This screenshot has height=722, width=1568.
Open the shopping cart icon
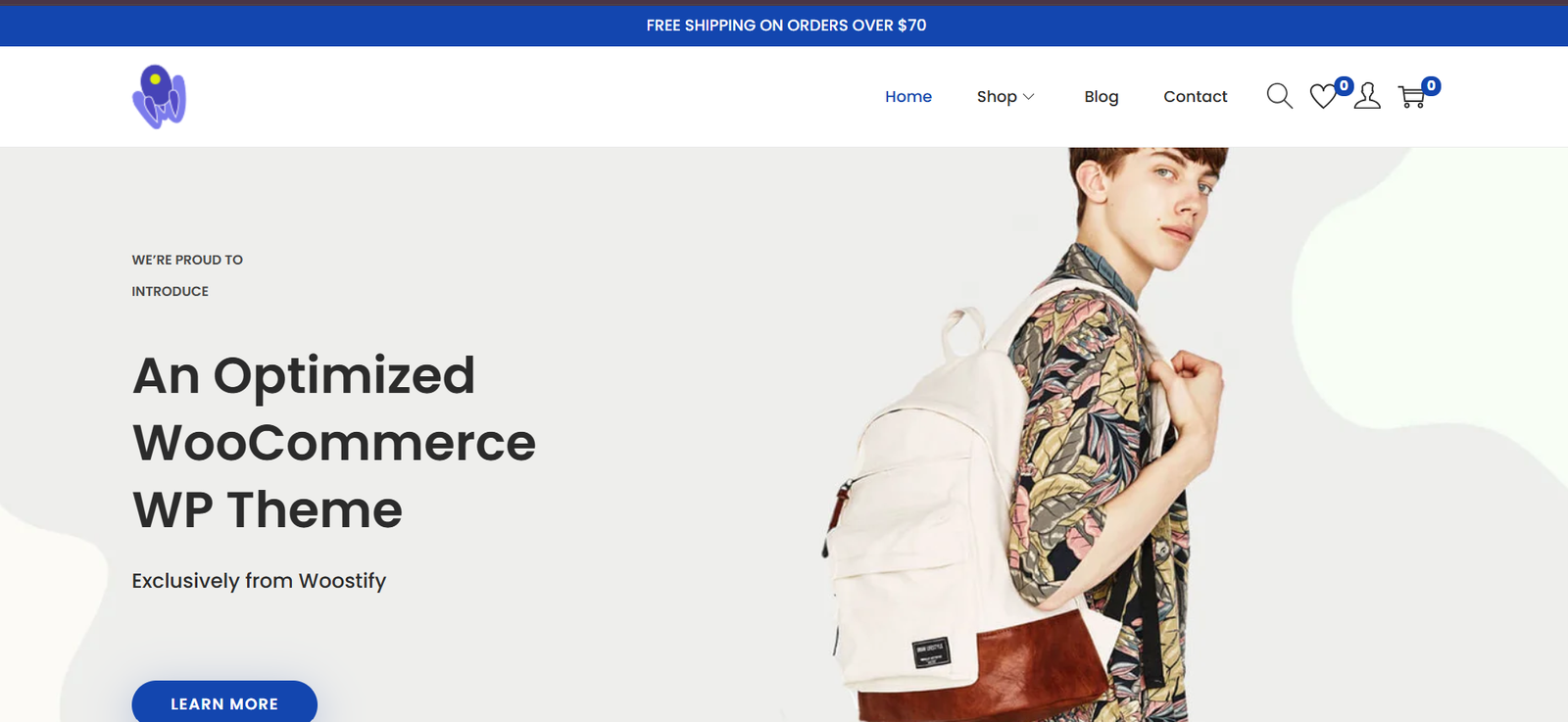[1411, 97]
